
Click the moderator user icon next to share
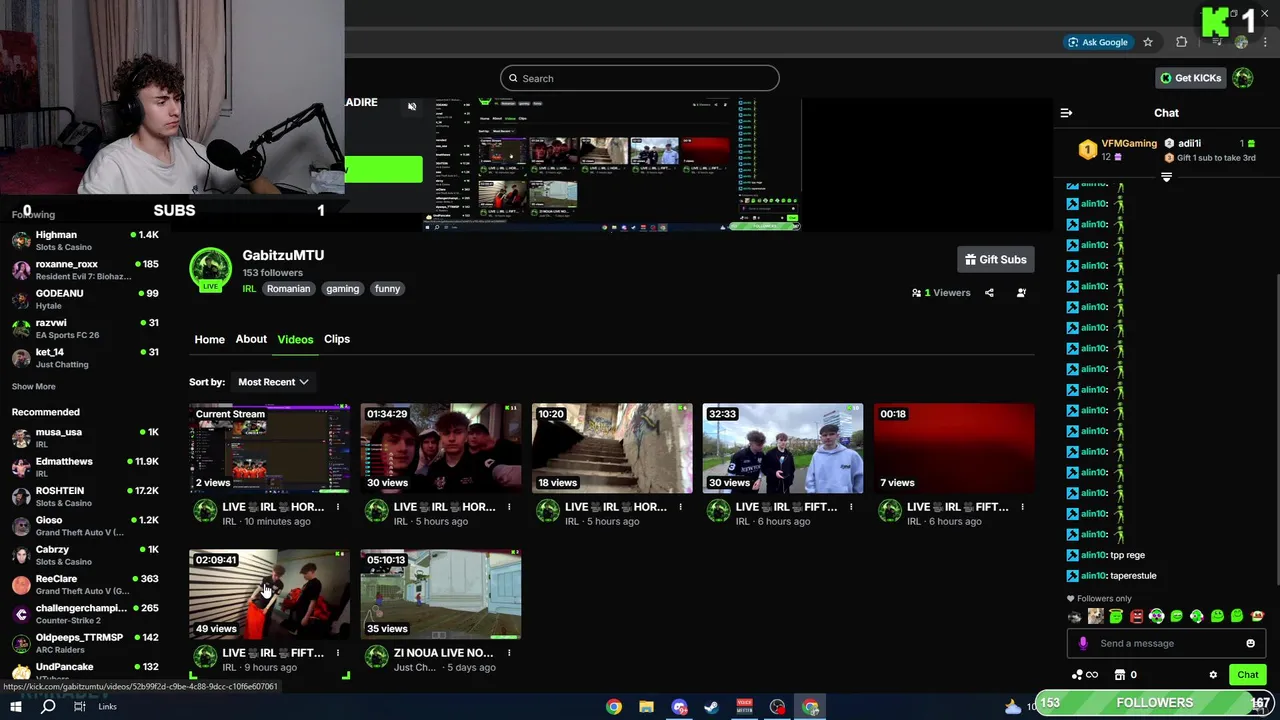click(x=1021, y=293)
